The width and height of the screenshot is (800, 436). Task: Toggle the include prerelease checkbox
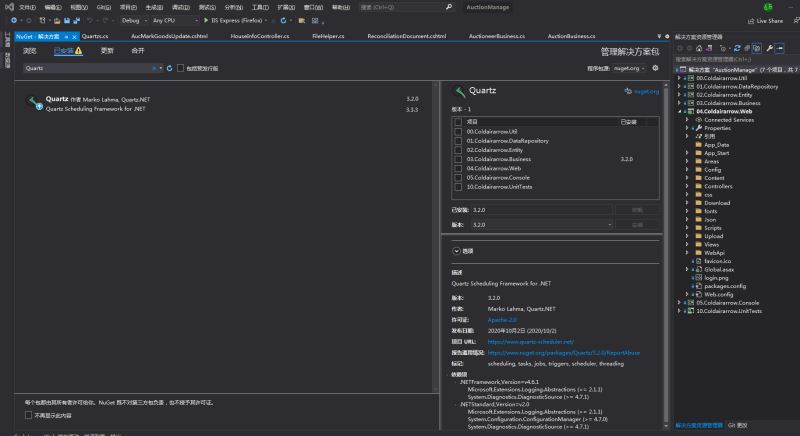coord(180,68)
